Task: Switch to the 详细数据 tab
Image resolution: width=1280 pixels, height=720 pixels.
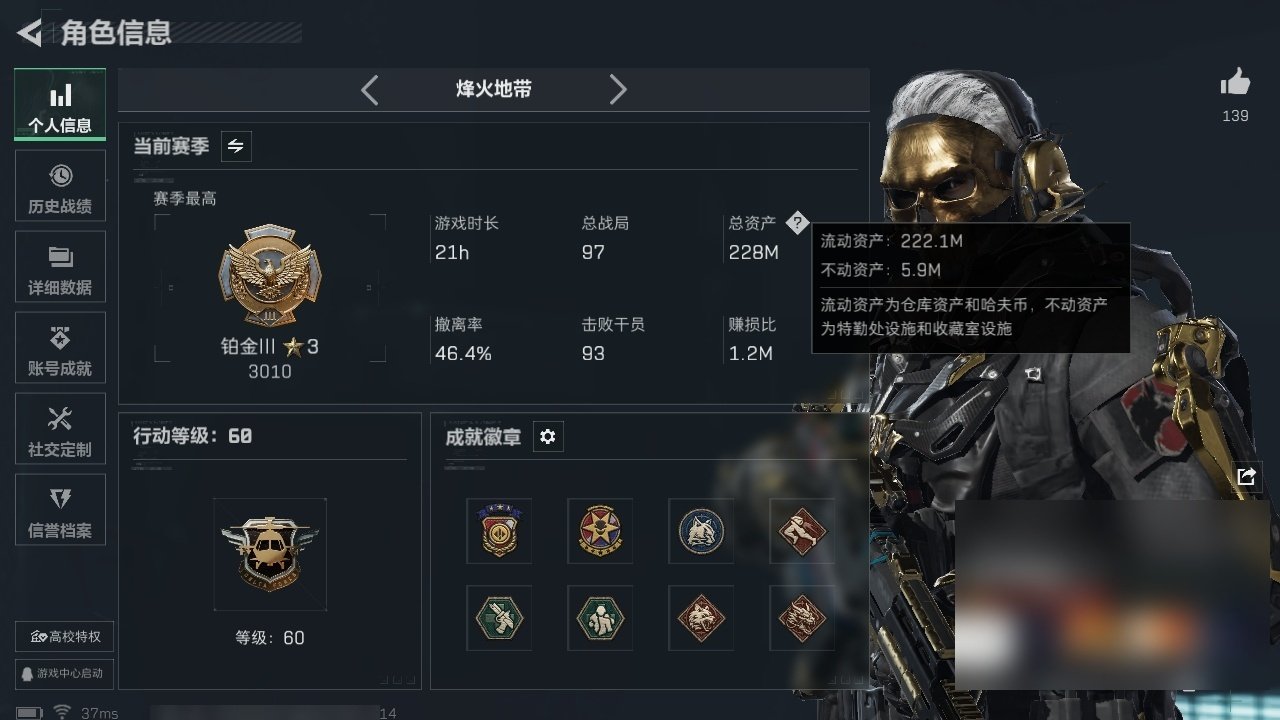Action: tap(60, 268)
